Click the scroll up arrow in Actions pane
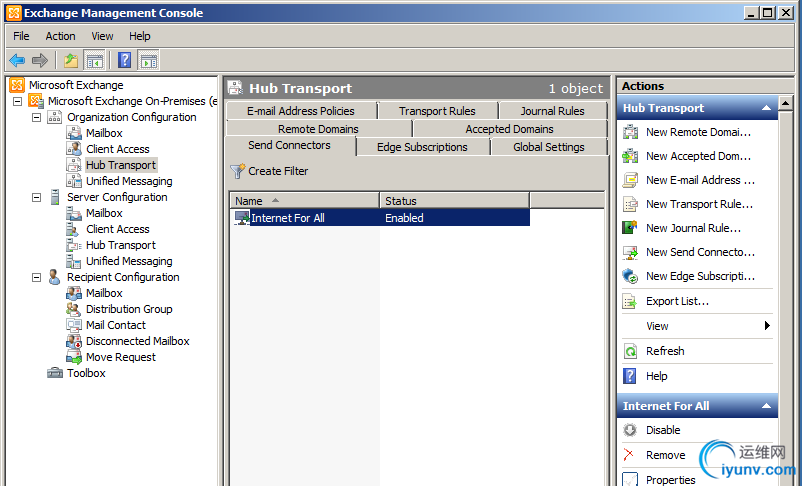This screenshot has width=802, height=486. pyautogui.click(x=786, y=104)
